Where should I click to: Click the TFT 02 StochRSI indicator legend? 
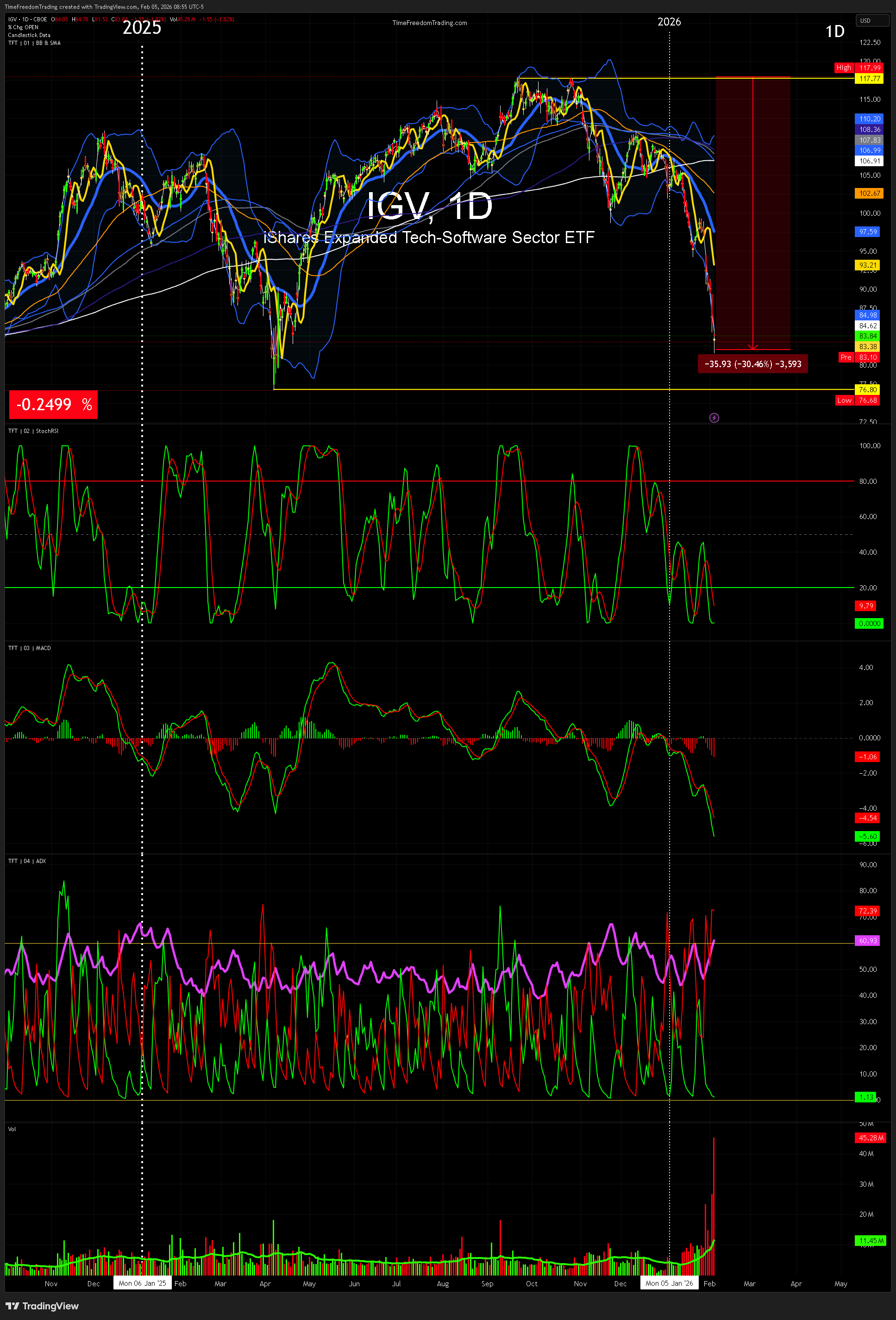pos(33,431)
